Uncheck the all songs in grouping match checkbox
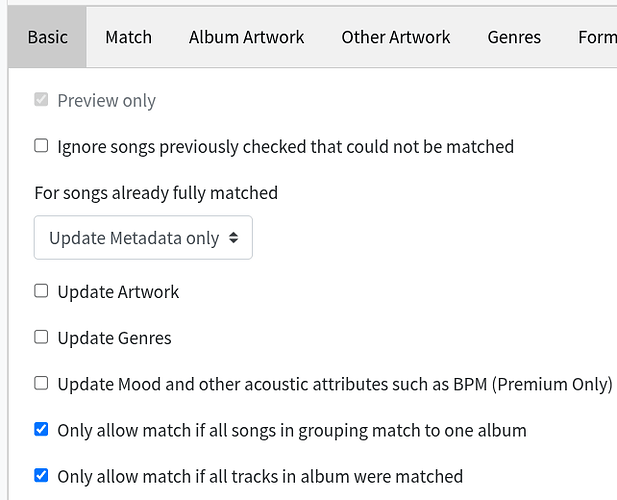 click(x=41, y=429)
